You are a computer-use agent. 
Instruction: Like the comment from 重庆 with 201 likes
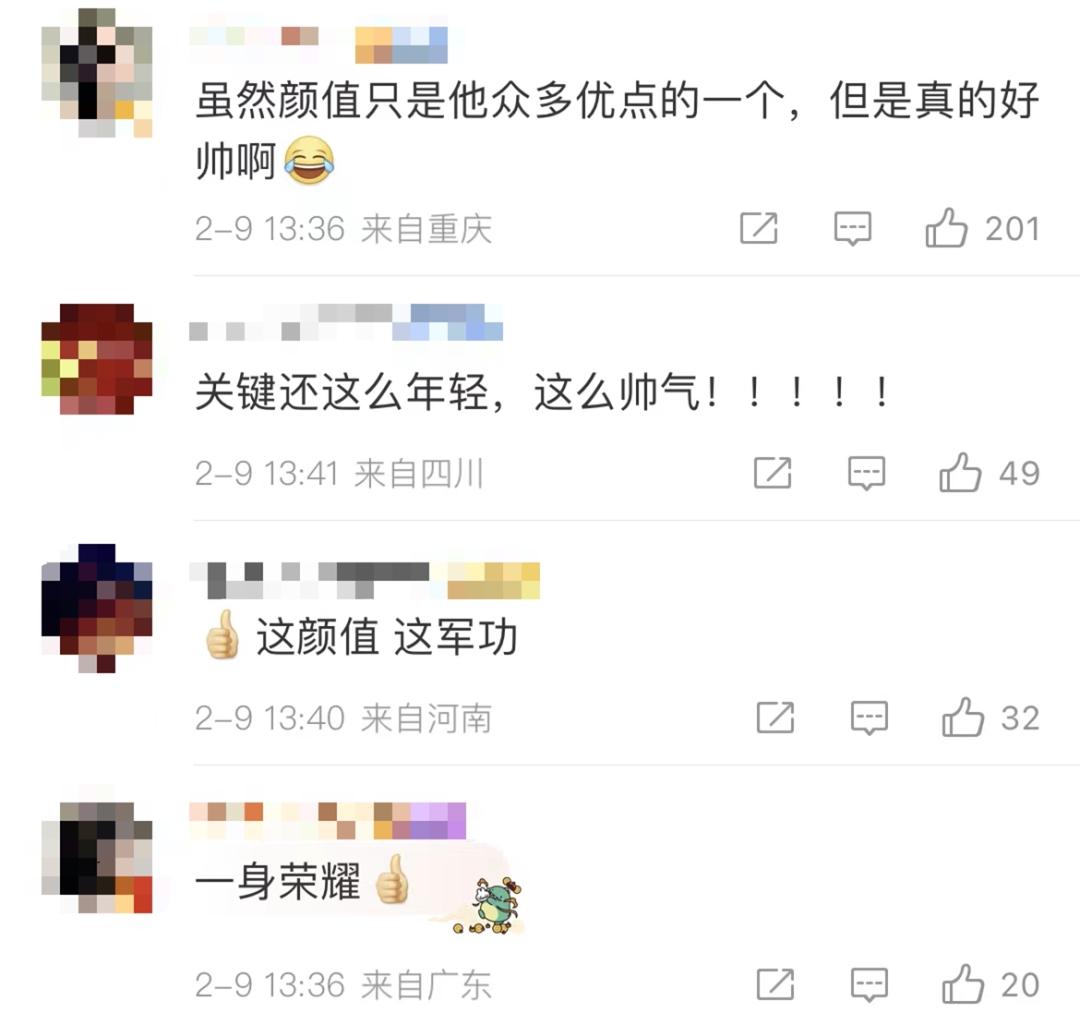click(x=946, y=228)
